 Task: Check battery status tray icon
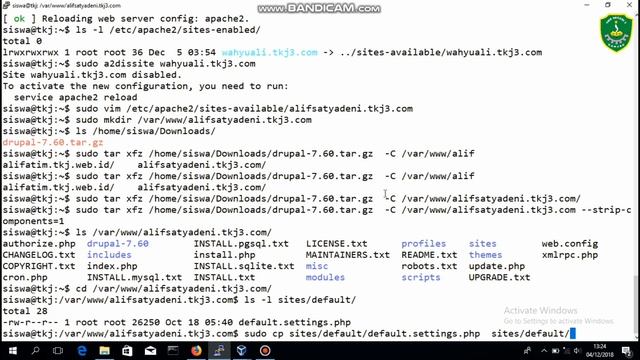(556, 351)
